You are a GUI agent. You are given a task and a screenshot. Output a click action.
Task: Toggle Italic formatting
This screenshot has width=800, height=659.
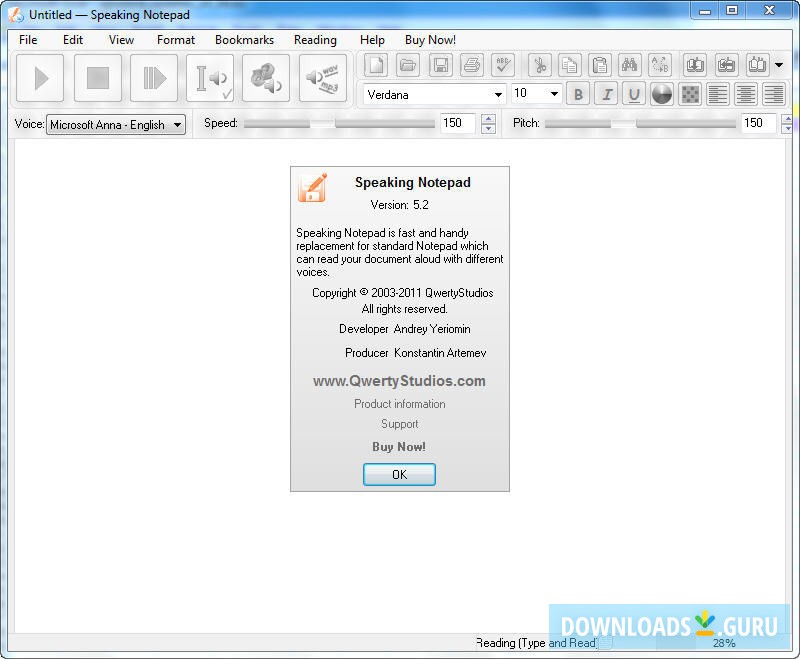(x=607, y=94)
